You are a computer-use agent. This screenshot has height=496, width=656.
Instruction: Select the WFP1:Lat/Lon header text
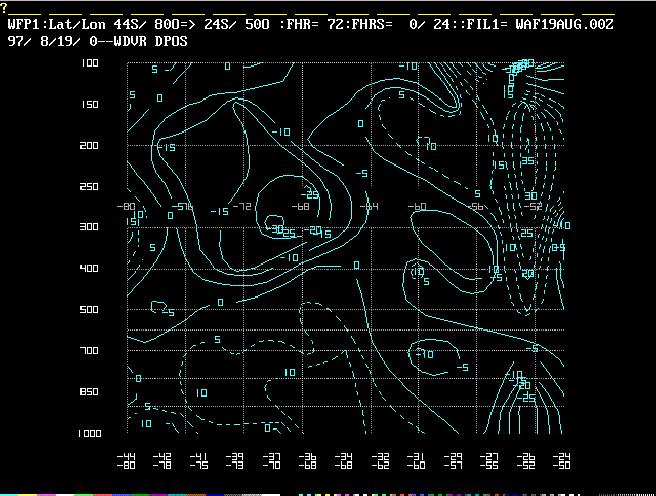coord(56,24)
